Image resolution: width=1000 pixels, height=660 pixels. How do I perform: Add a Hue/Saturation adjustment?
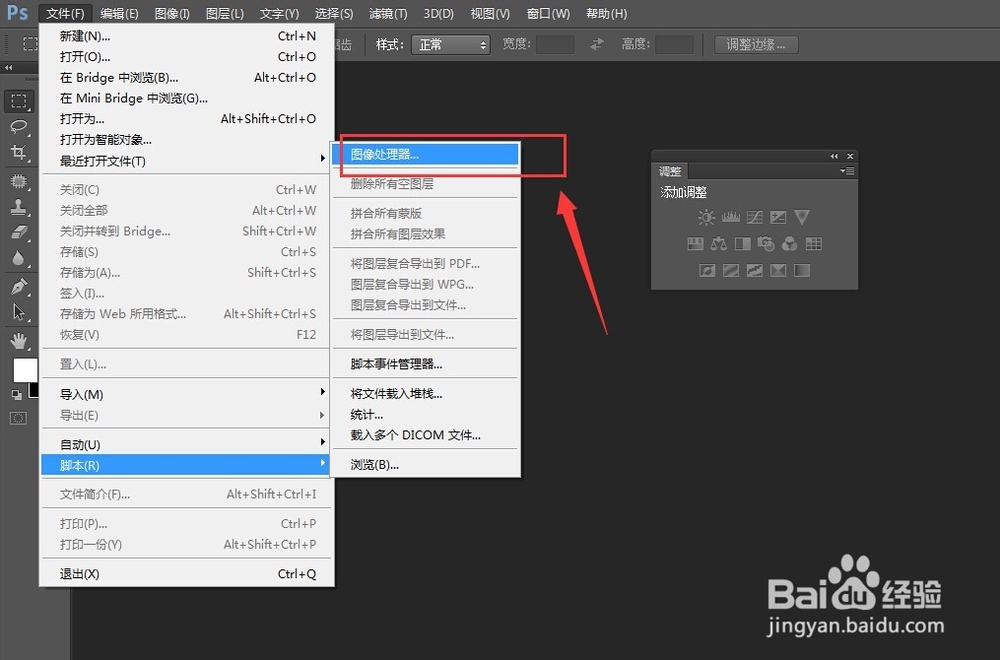pos(695,244)
